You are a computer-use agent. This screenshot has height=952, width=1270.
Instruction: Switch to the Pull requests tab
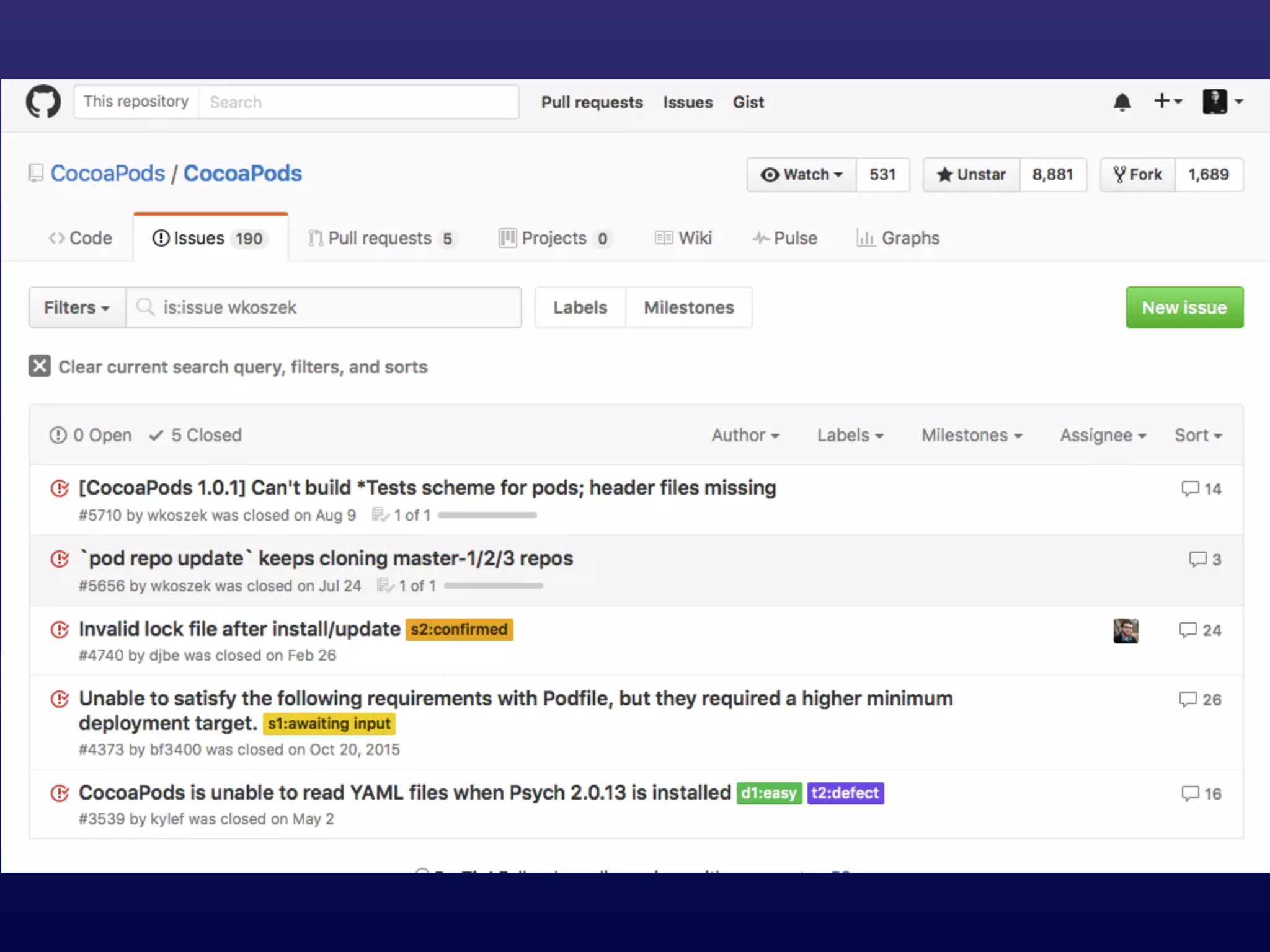coord(381,239)
